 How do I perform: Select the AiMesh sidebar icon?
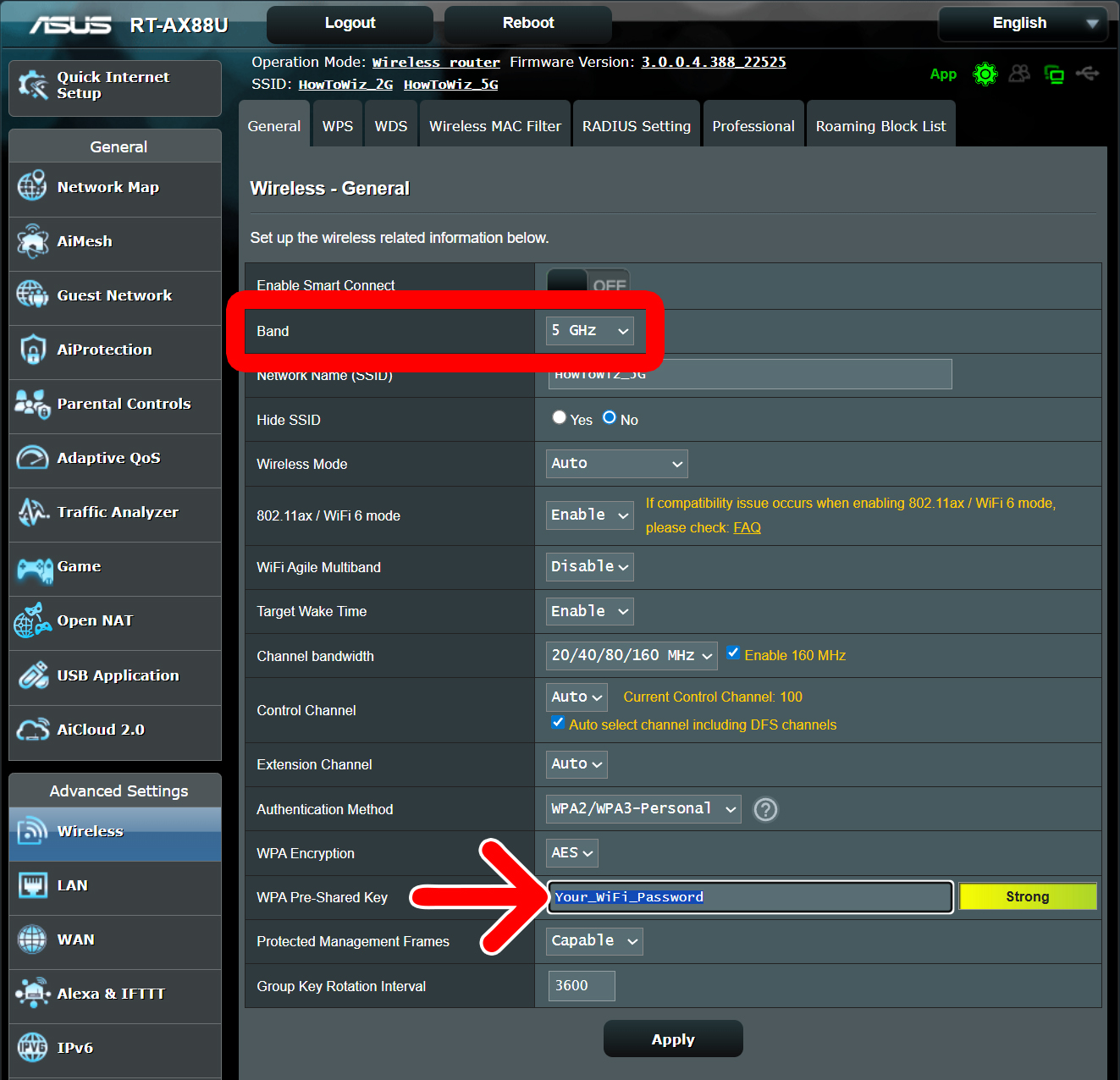pos(31,242)
